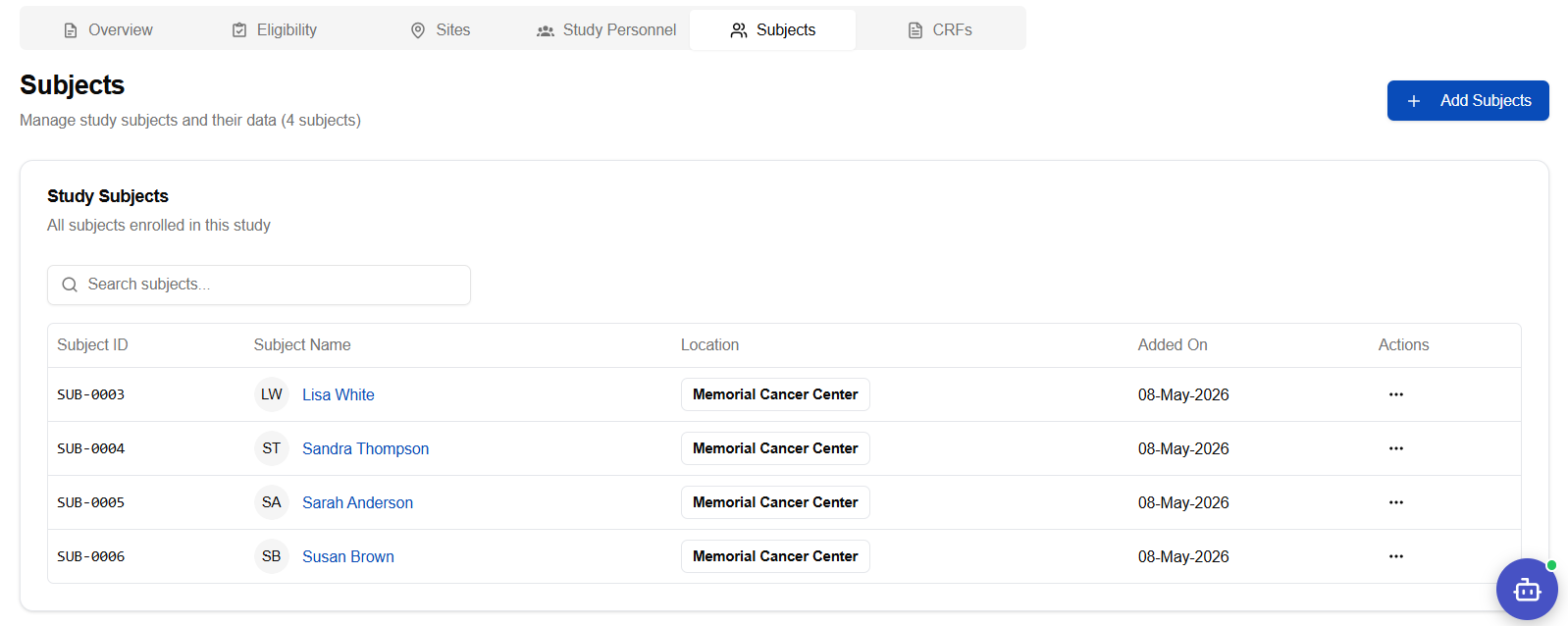Viewport: 1568px width, 626px height.
Task: Click 'All subjects enrolled in this study' text
Action: pyautogui.click(x=159, y=225)
